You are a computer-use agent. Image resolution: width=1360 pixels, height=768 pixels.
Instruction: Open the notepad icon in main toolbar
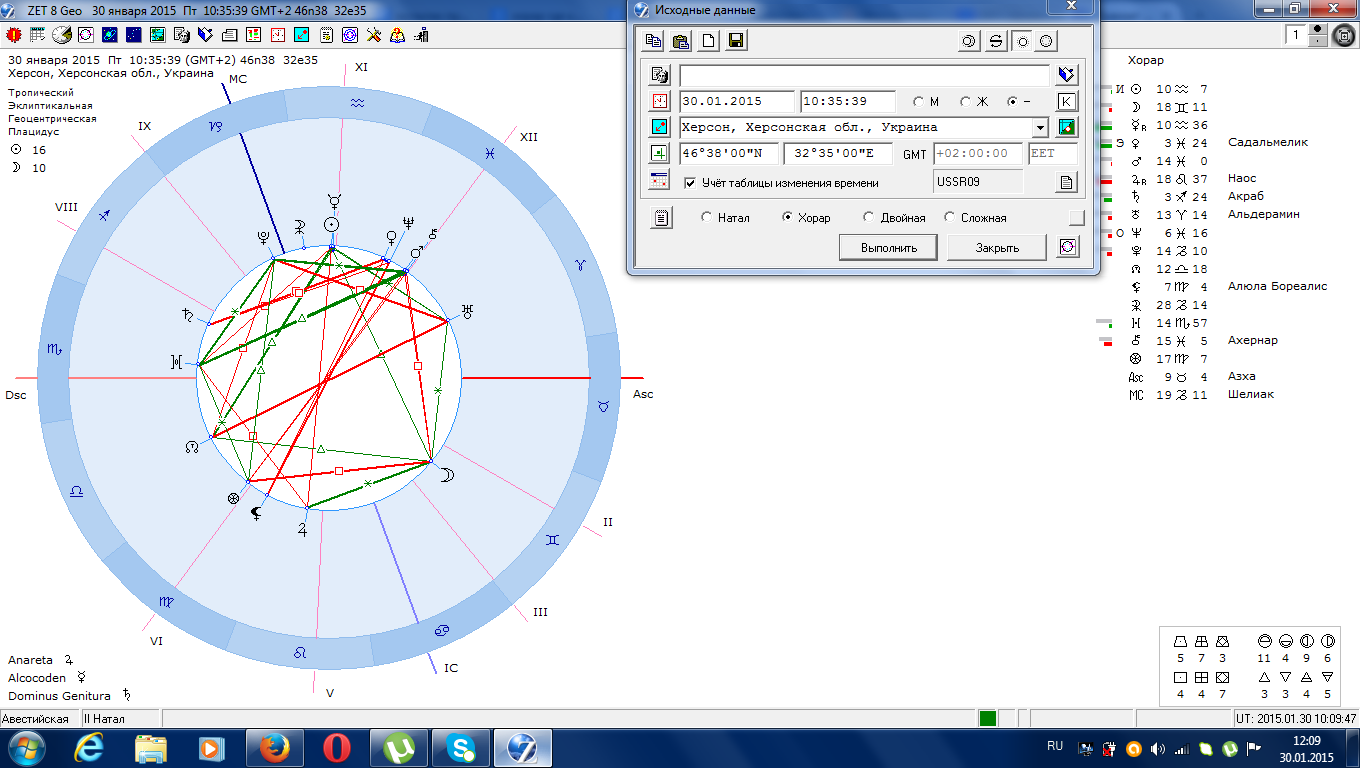pos(326,35)
